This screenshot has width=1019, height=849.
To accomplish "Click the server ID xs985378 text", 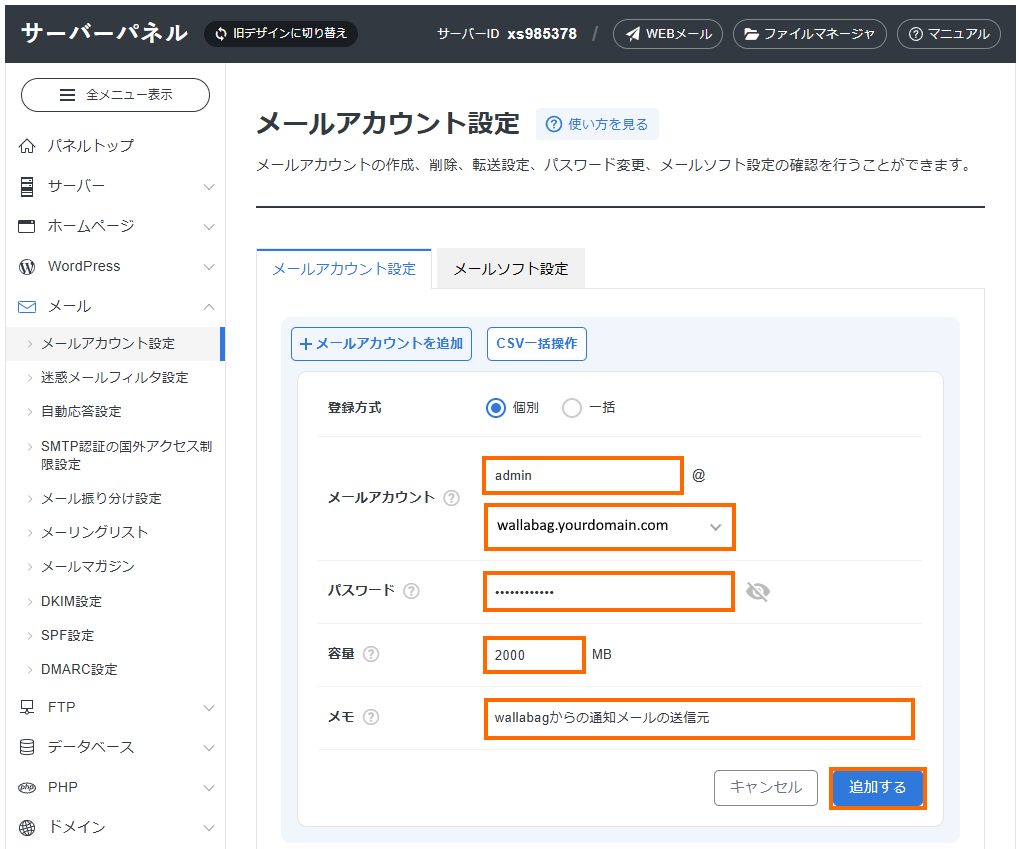I will click(542, 34).
